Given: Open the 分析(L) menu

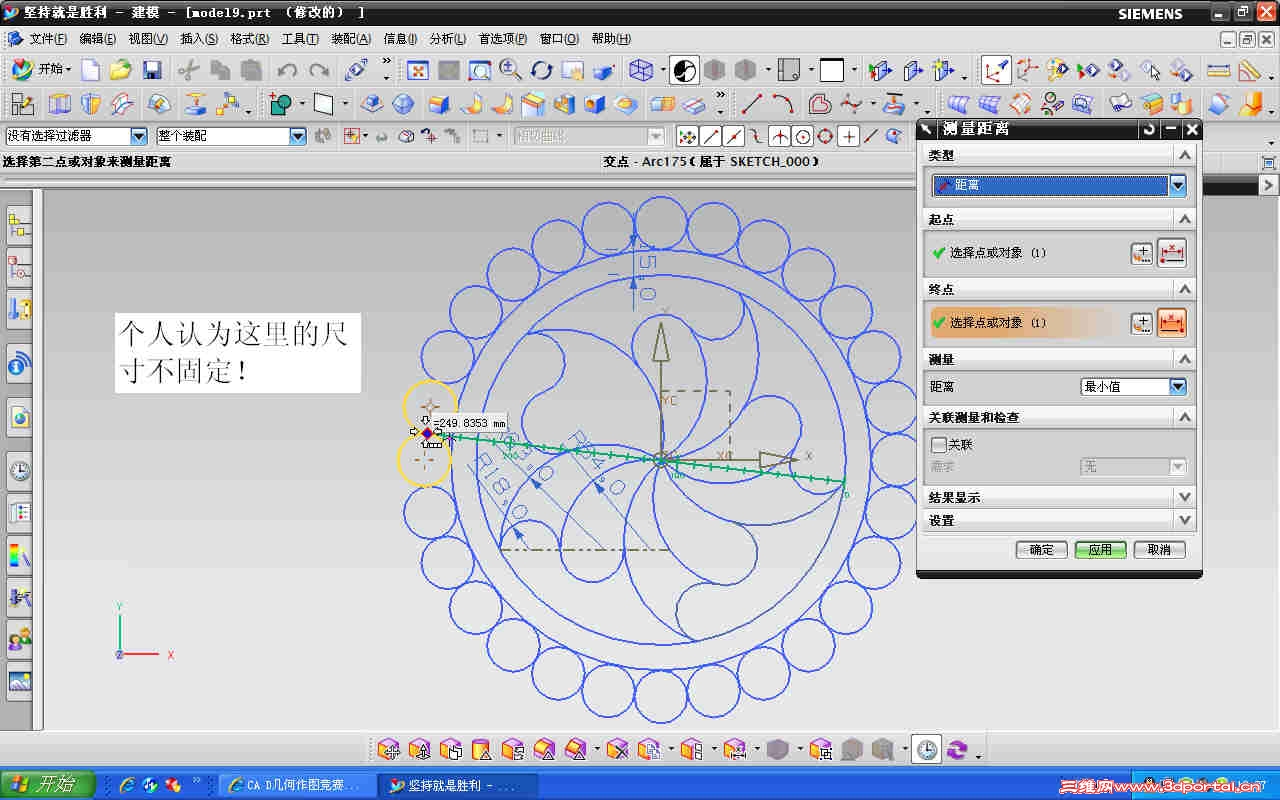Looking at the screenshot, I should pyautogui.click(x=448, y=39).
